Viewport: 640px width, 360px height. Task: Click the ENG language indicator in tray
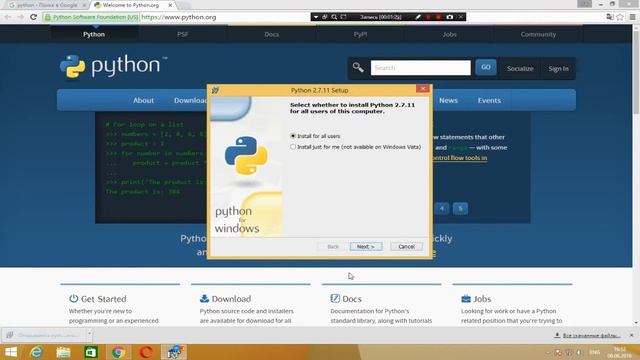[x=595, y=352]
